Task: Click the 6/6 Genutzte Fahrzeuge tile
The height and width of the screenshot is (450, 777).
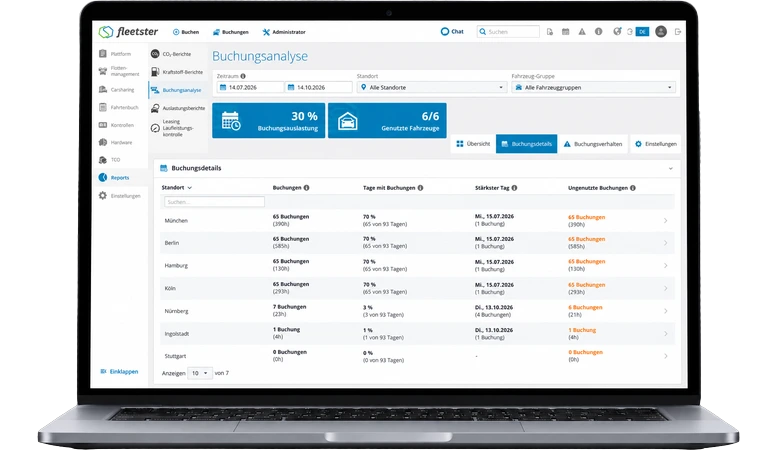Action: (387, 120)
